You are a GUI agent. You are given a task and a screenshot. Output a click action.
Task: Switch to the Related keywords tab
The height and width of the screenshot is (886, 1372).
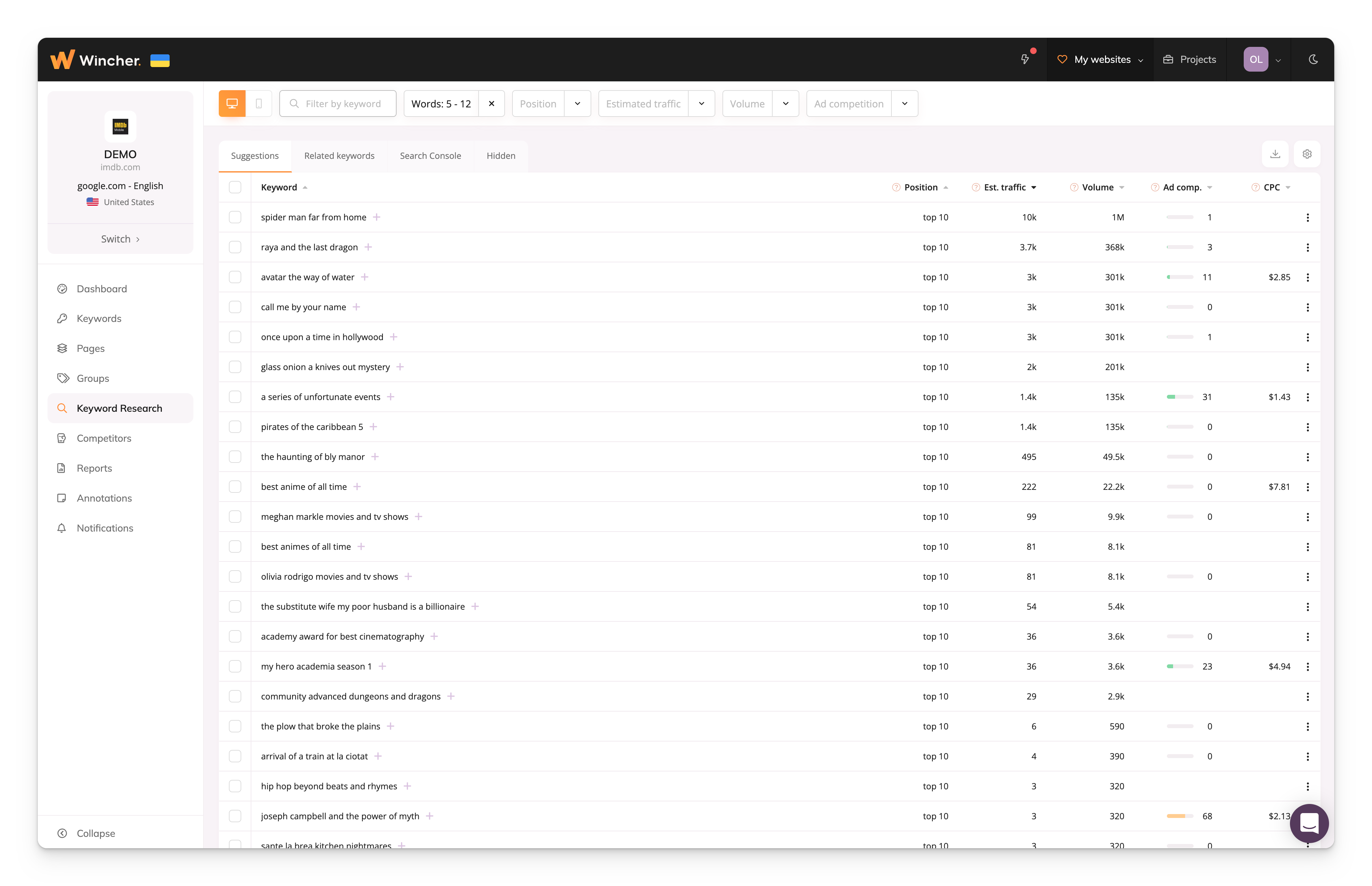[x=339, y=156]
